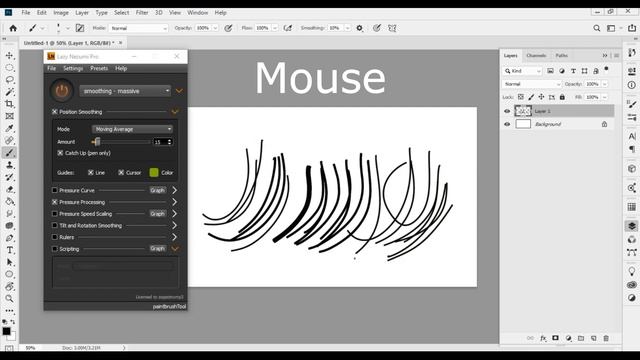The width and height of the screenshot is (640, 360).
Task: Select the Magic Wand tool
Action: (9, 92)
